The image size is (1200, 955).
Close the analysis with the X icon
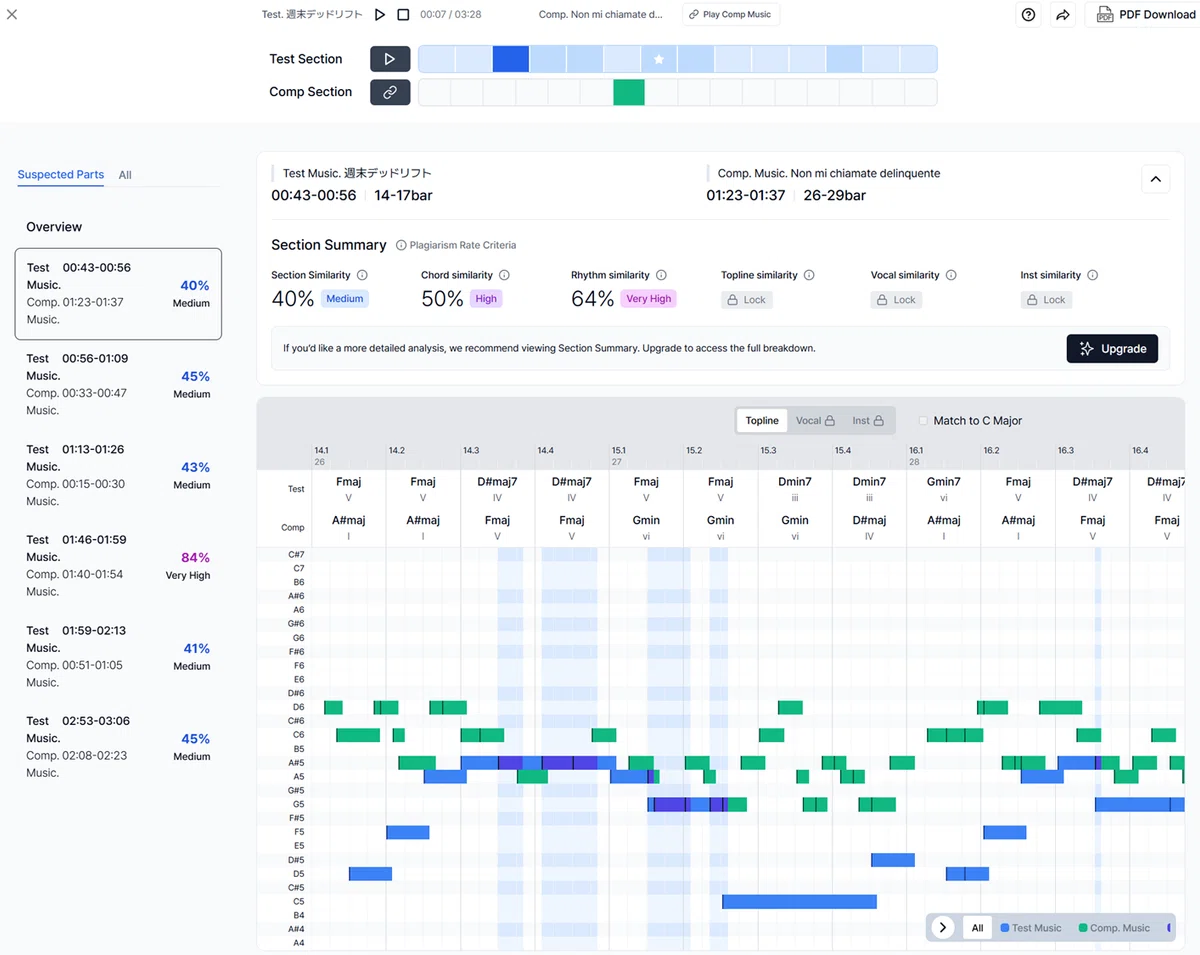(x=12, y=14)
